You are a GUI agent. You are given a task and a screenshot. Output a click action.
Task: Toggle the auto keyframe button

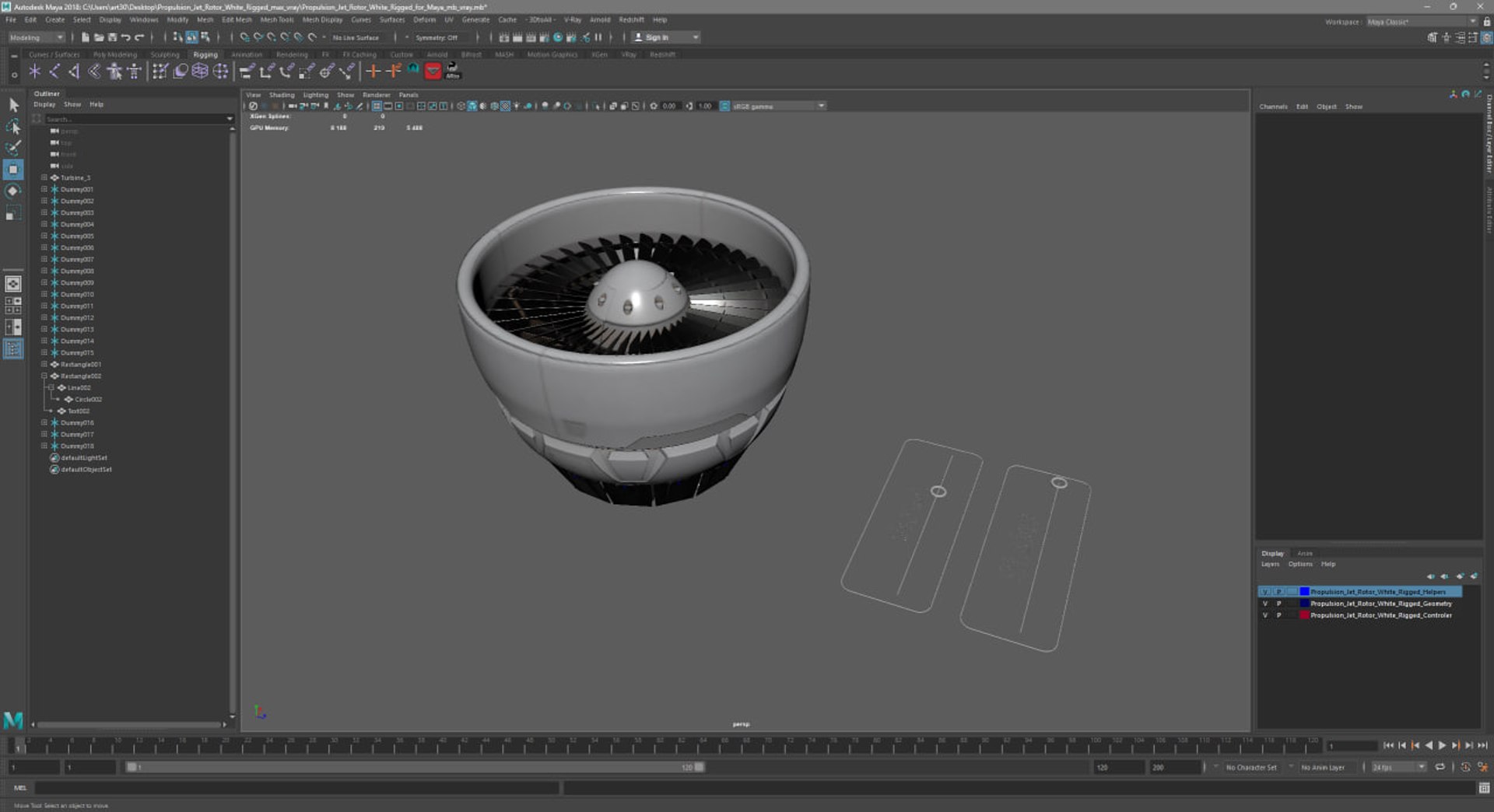click(x=1466, y=767)
